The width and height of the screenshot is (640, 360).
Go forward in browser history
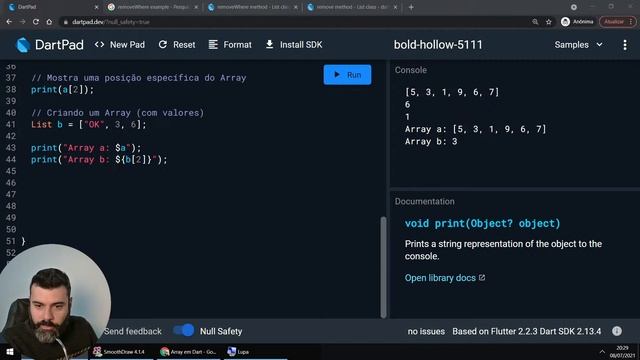22,22
